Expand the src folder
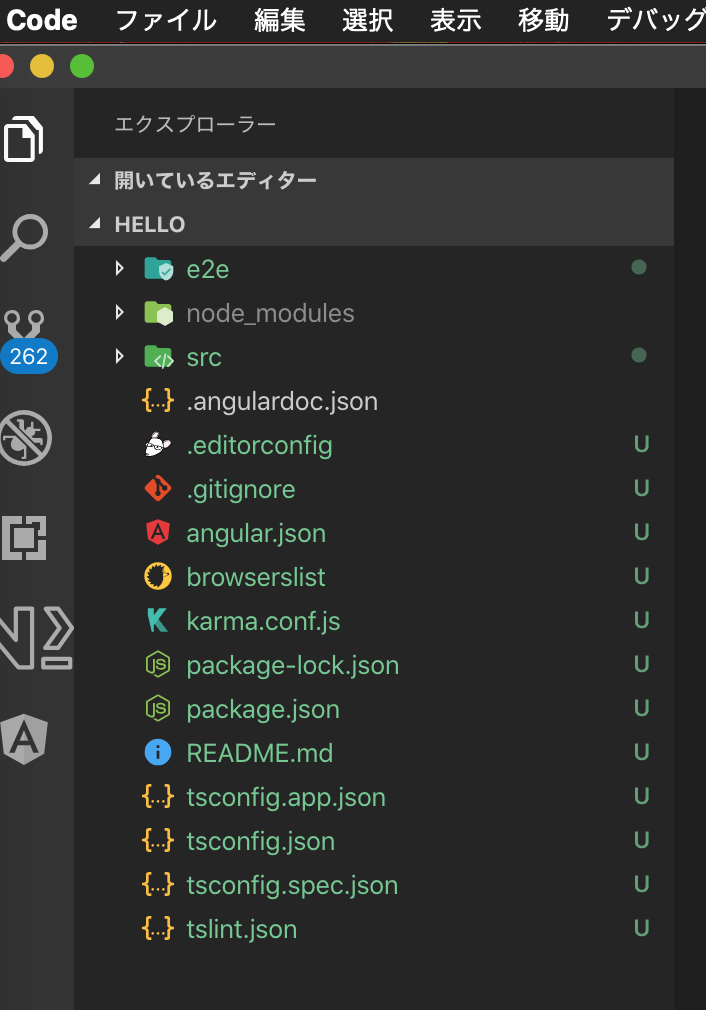The height and width of the screenshot is (1010, 706). (x=120, y=357)
